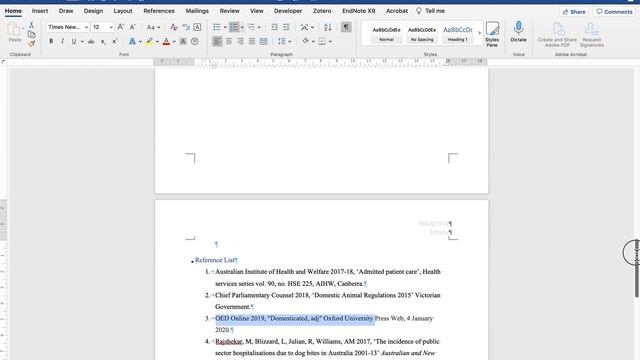Screen dimensions: 640x360
Task: Open the Styles Pane
Action: (x=492, y=34)
